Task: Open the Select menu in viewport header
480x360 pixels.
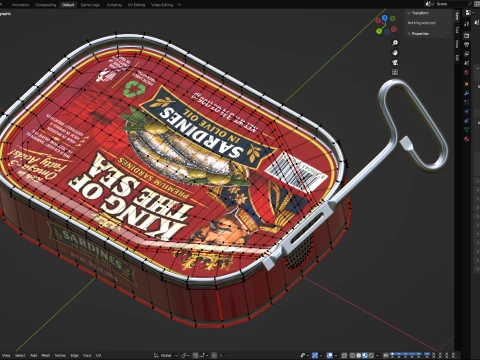Action: [x=20, y=355]
